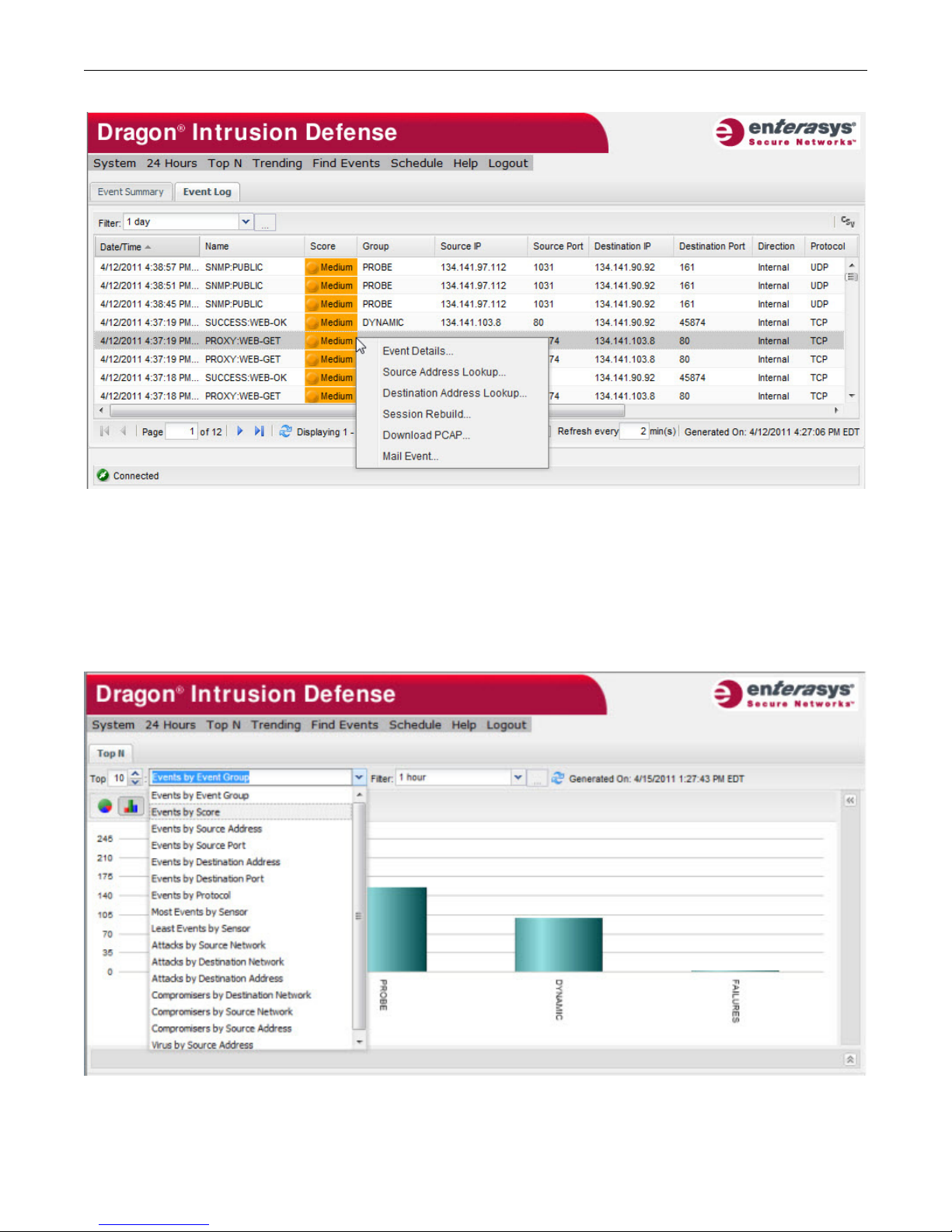
Task: Click the Event Log vertical scroll down arrow
Action: pyautogui.click(x=851, y=396)
